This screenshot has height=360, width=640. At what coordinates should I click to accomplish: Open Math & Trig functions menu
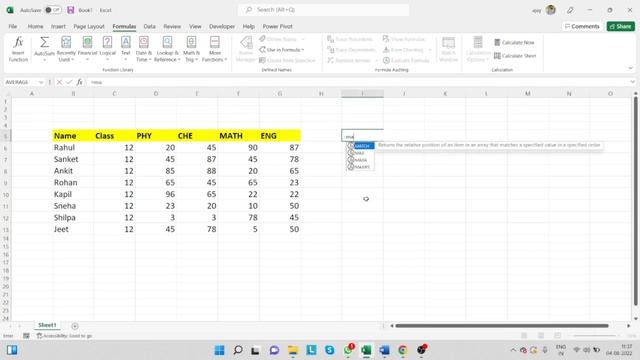(191, 49)
